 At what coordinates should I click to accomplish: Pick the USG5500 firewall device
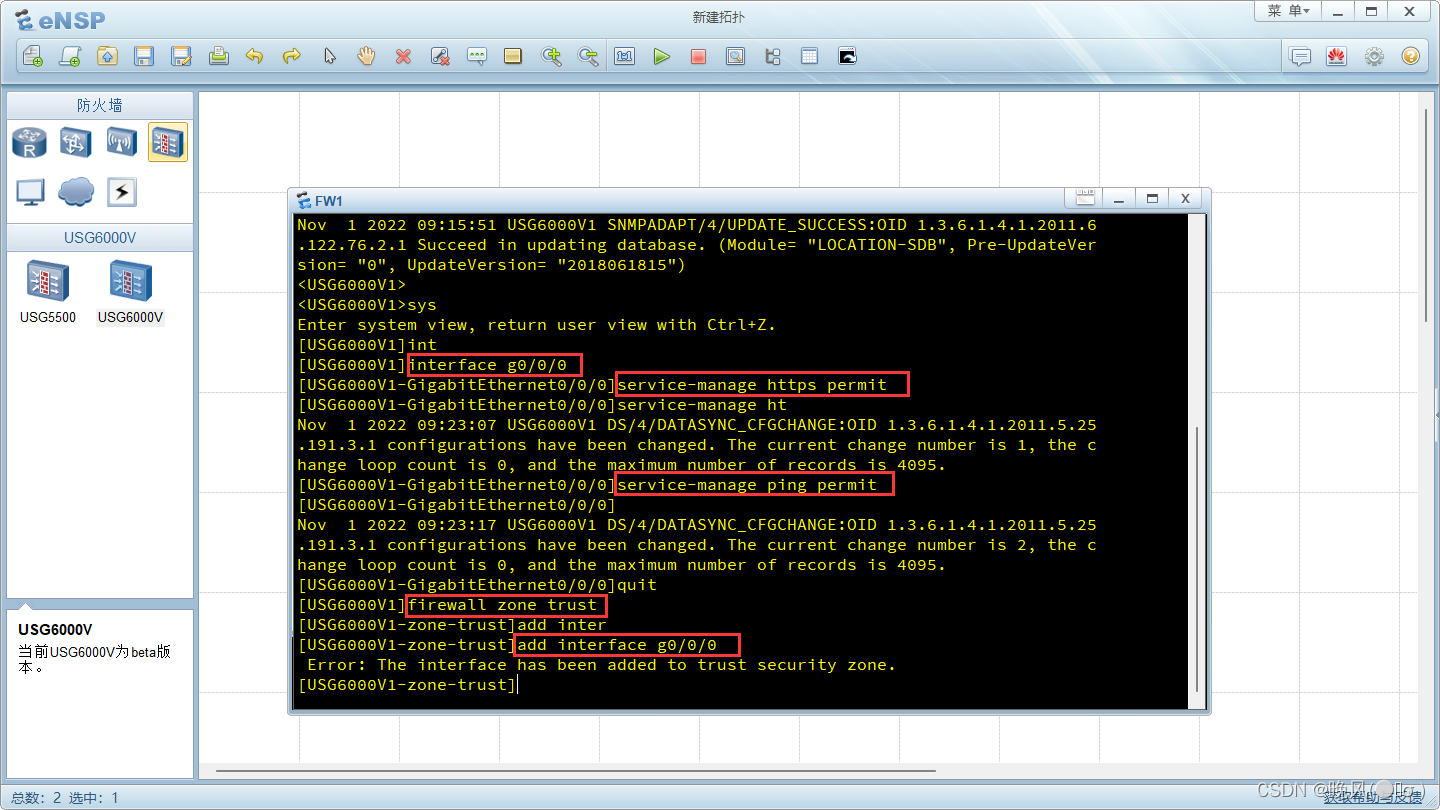click(47, 292)
